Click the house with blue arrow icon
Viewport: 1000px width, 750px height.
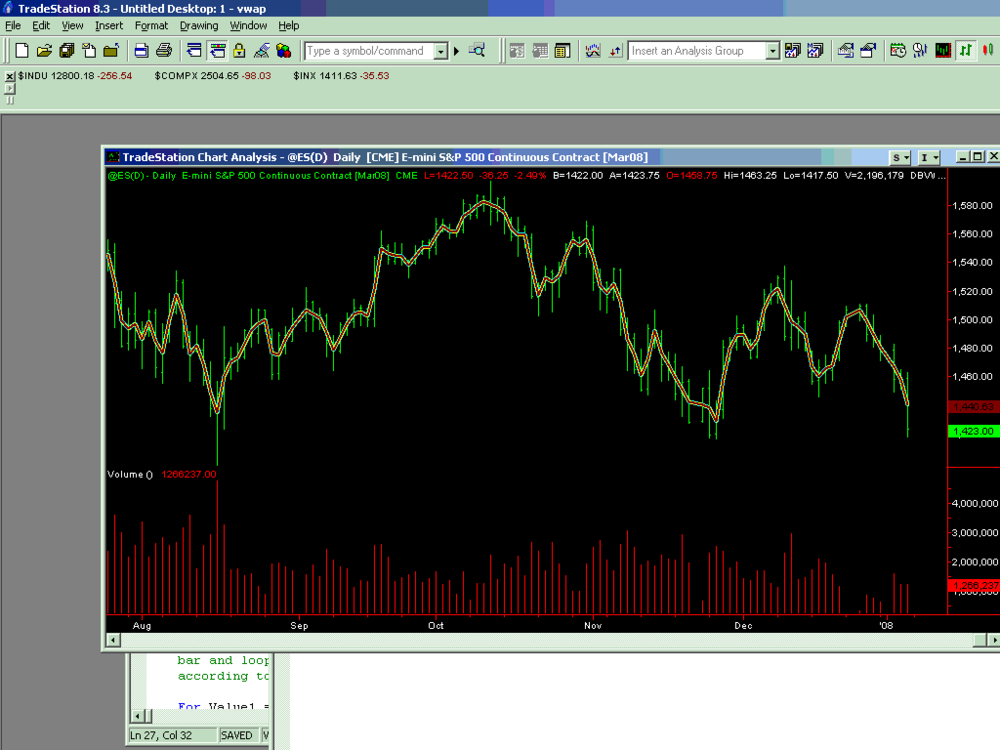pyautogui.click(x=846, y=51)
